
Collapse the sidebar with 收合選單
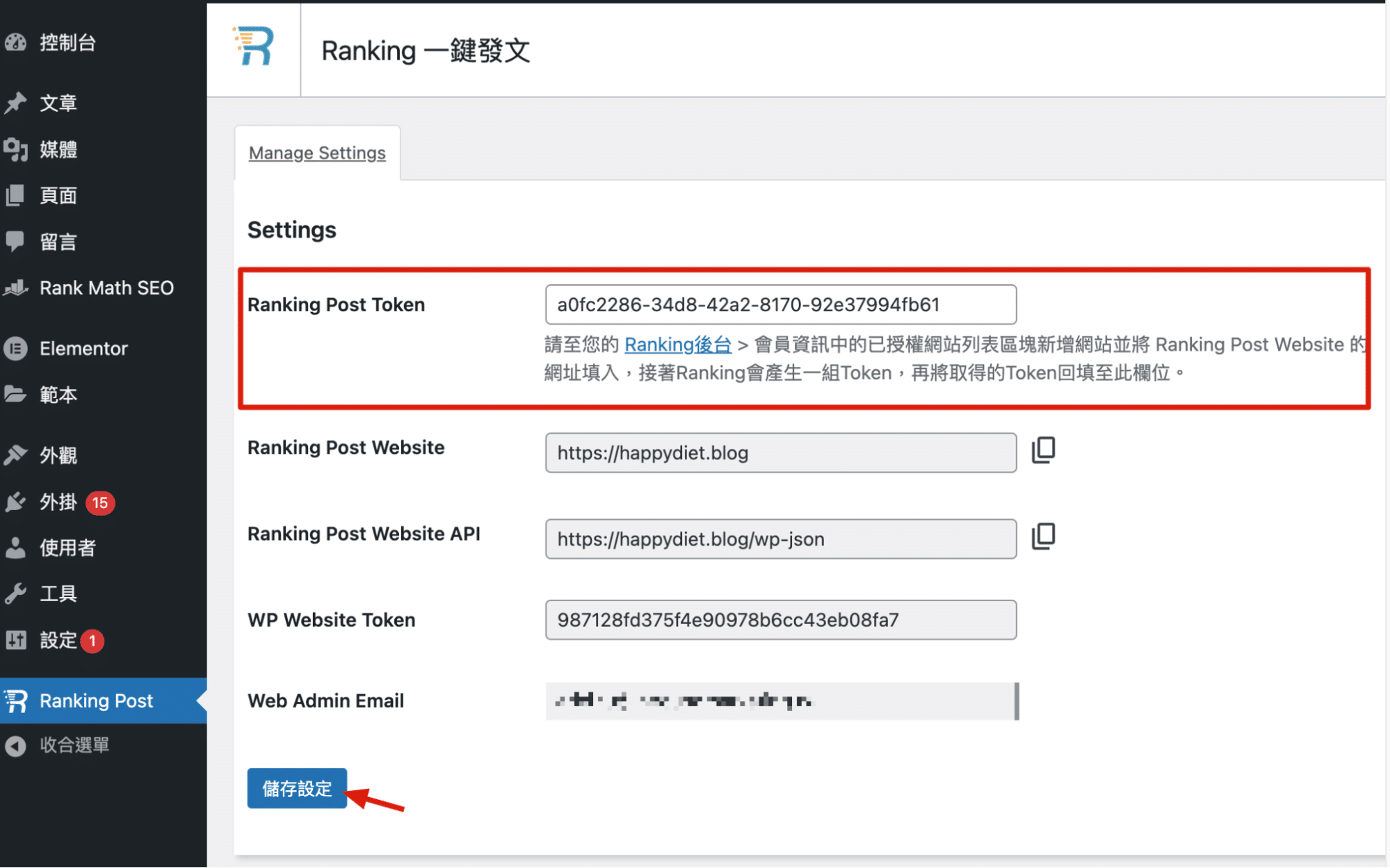74,745
